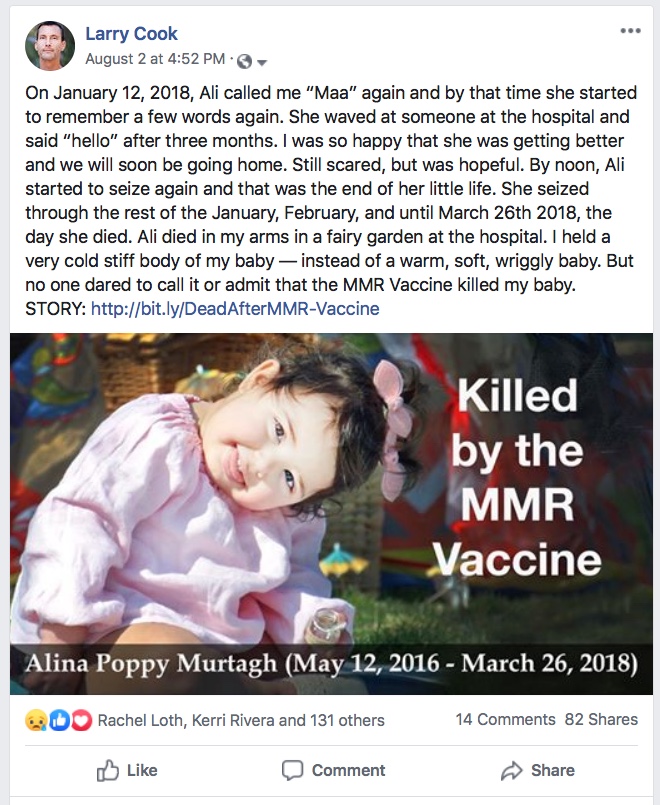This screenshot has height=805, width=660.
Task: Click the August 2 at 4:52 PM timestamp
Action: [159, 61]
